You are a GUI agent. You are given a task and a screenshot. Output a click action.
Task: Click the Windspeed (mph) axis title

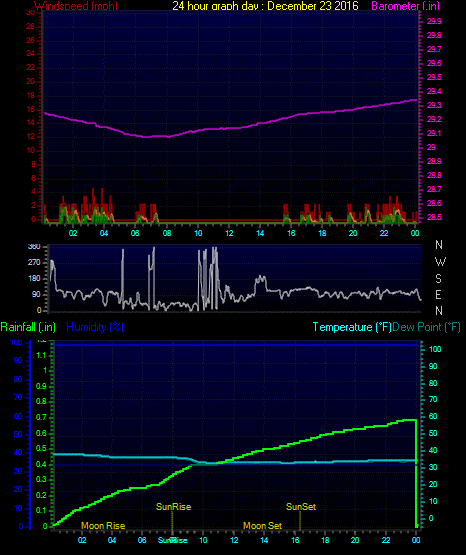tap(76, 6)
